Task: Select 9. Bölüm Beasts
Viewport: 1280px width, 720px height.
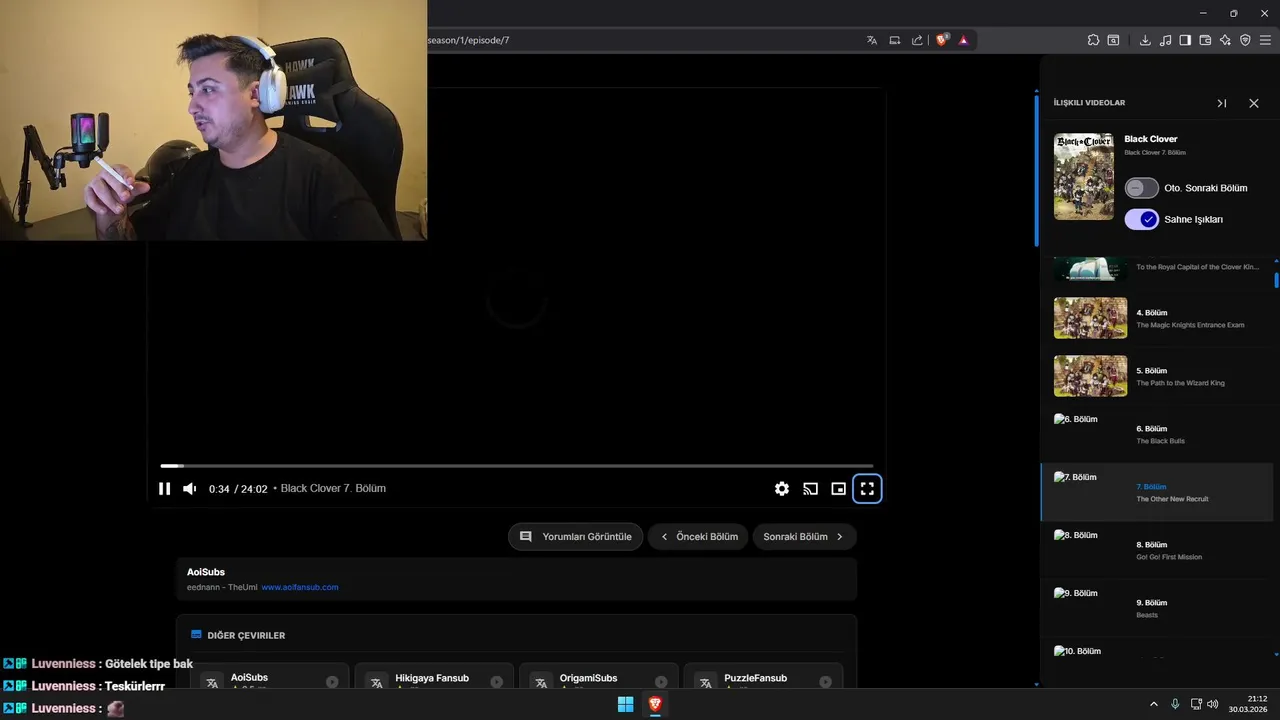Action: [x=1157, y=608]
